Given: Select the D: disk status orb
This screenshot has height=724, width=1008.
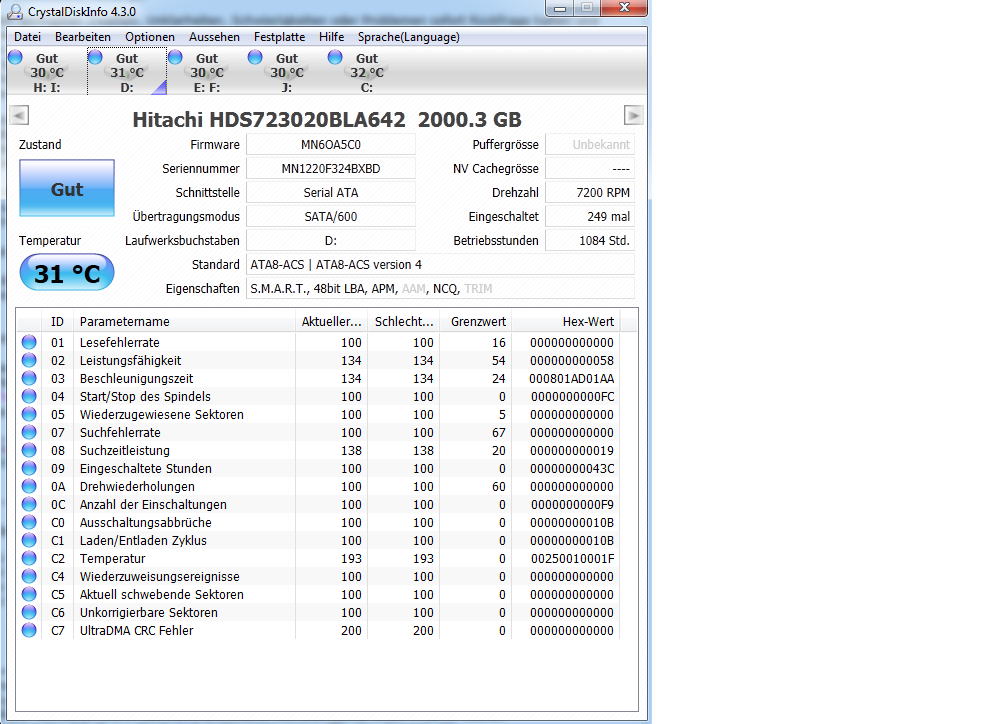Looking at the screenshot, I should click(95, 58).
